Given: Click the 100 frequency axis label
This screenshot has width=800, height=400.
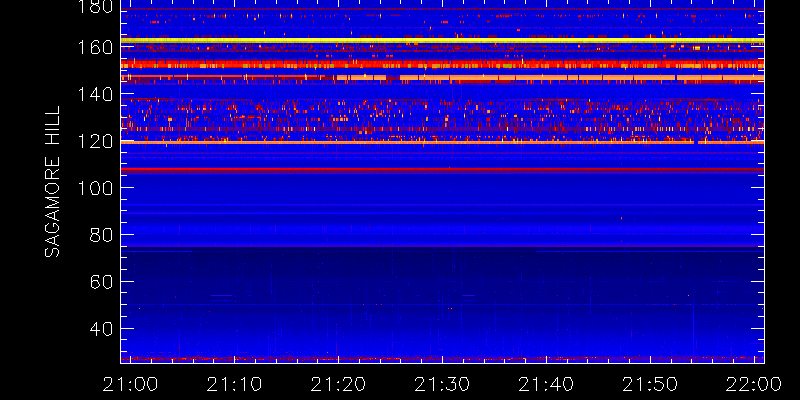Looking at the screenshot, I should pos(93,188).
